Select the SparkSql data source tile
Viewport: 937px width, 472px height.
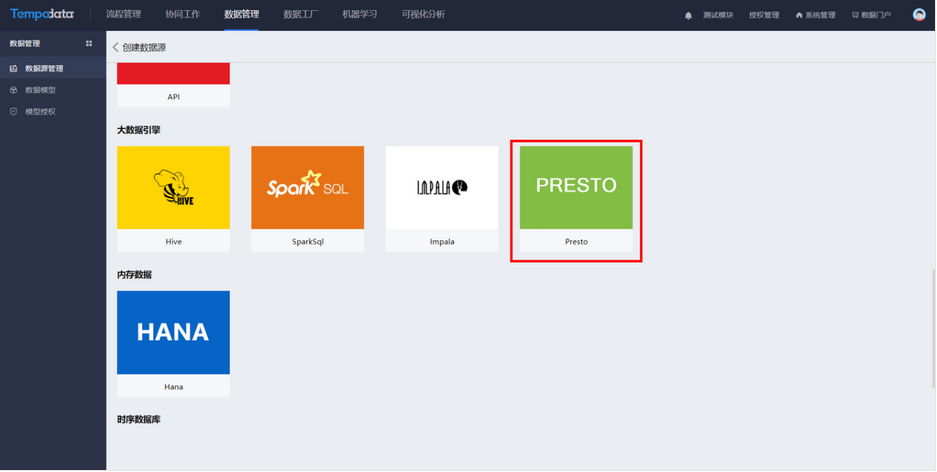tap(307, 199)
